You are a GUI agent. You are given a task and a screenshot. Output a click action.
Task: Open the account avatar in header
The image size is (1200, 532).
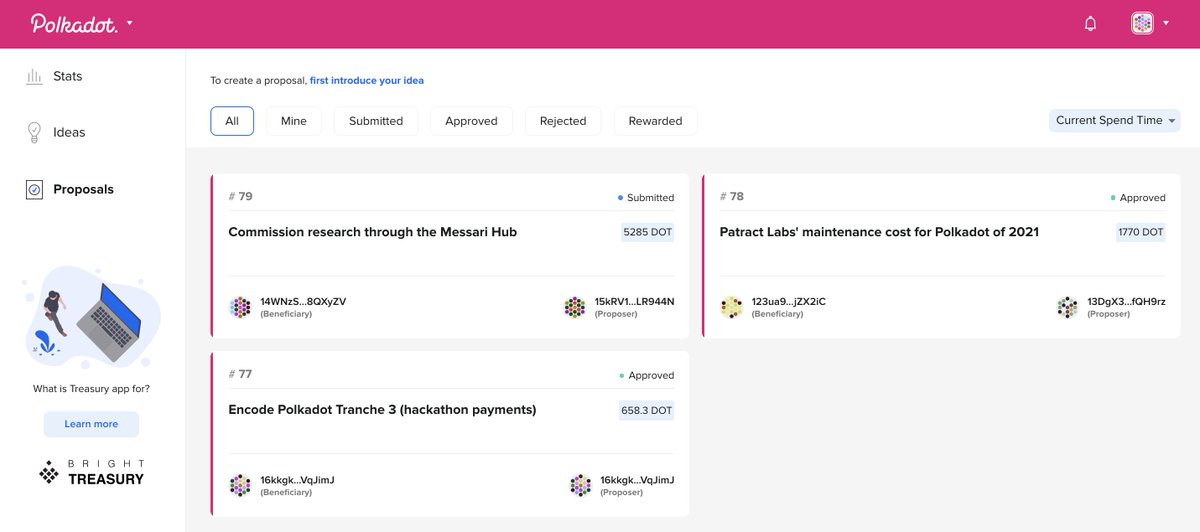1142,23
